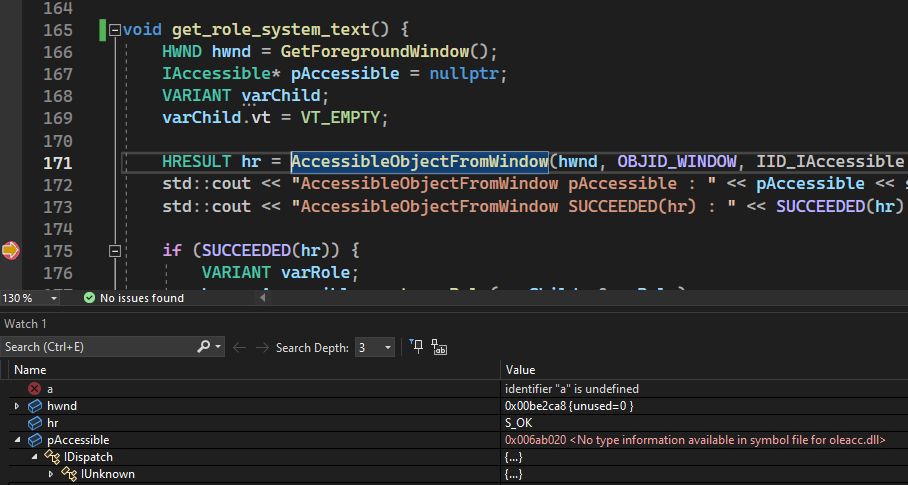Click the green checkmark health icon
The width and height of the screenshot is (908, 485).
(x=89, y=298)
